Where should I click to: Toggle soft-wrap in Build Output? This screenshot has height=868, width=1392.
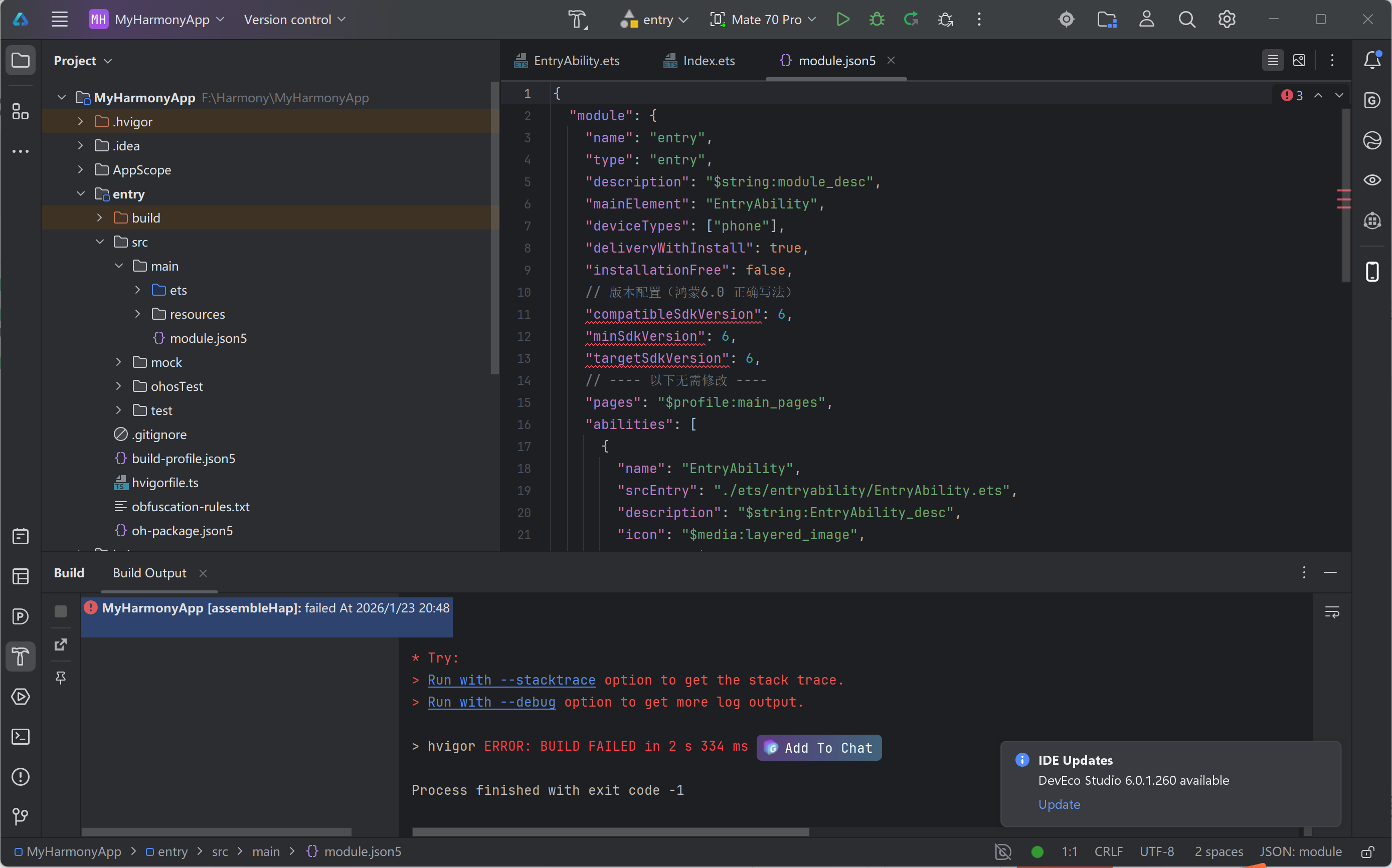(x=1332, y=612)
